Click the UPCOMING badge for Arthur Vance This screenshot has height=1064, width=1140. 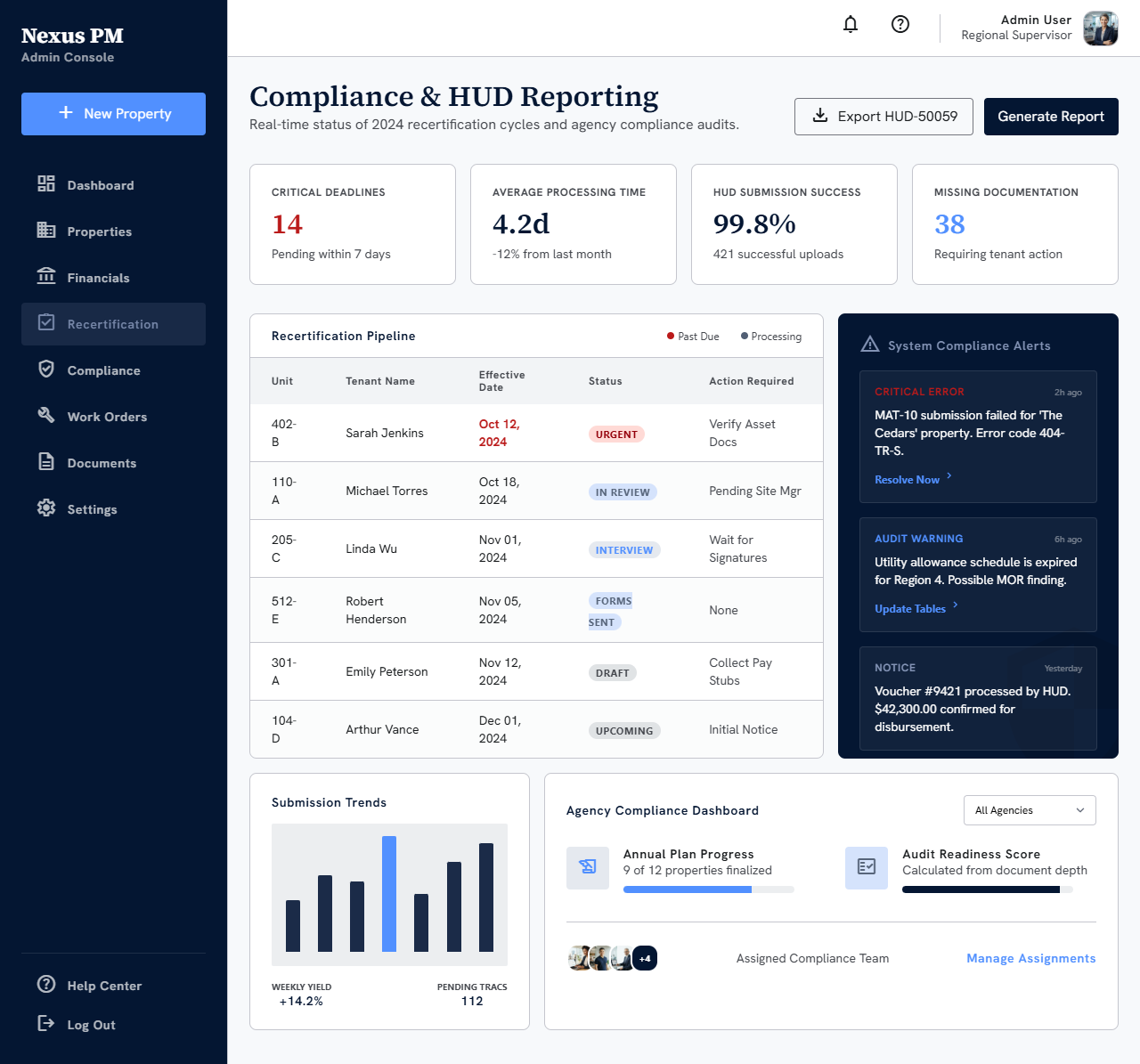point(624,731)
